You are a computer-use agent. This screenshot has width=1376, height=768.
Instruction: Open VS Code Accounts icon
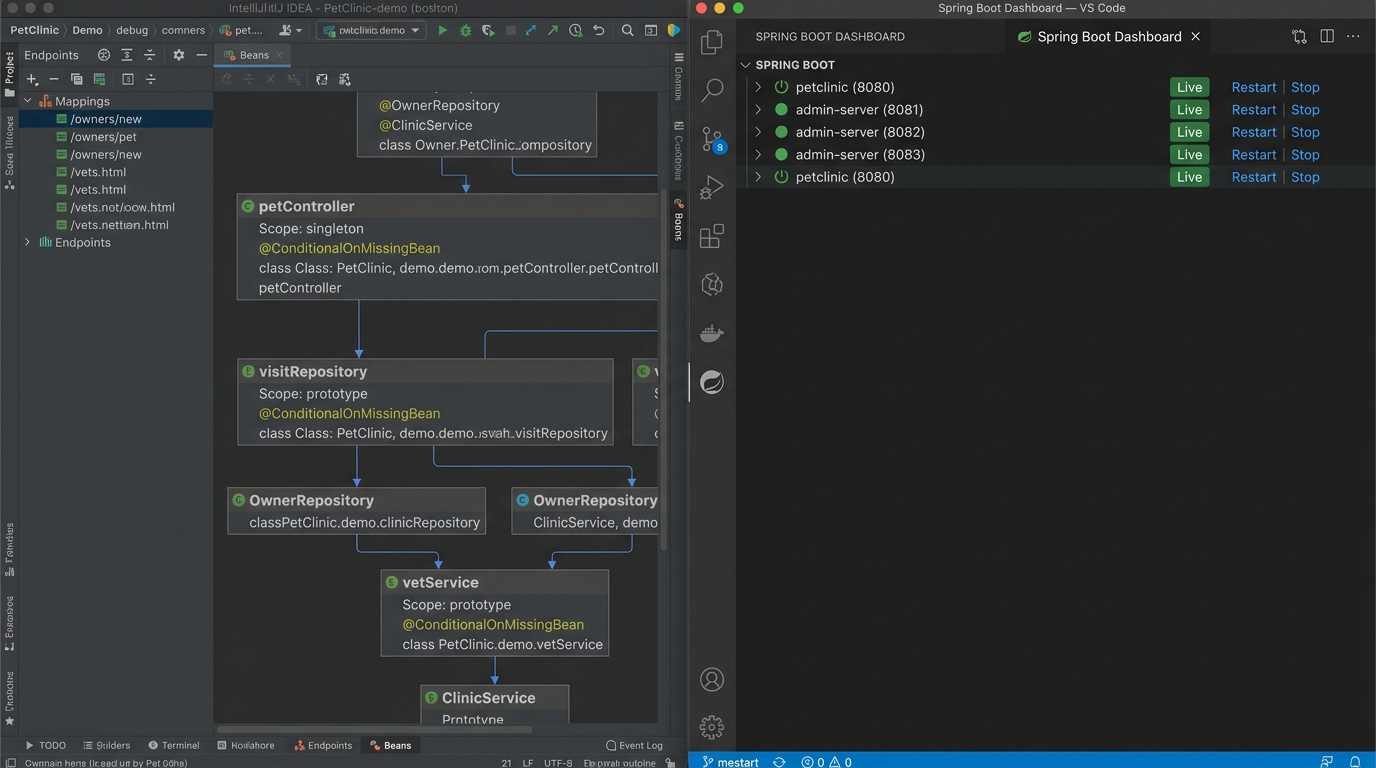(x=712, y=680)
